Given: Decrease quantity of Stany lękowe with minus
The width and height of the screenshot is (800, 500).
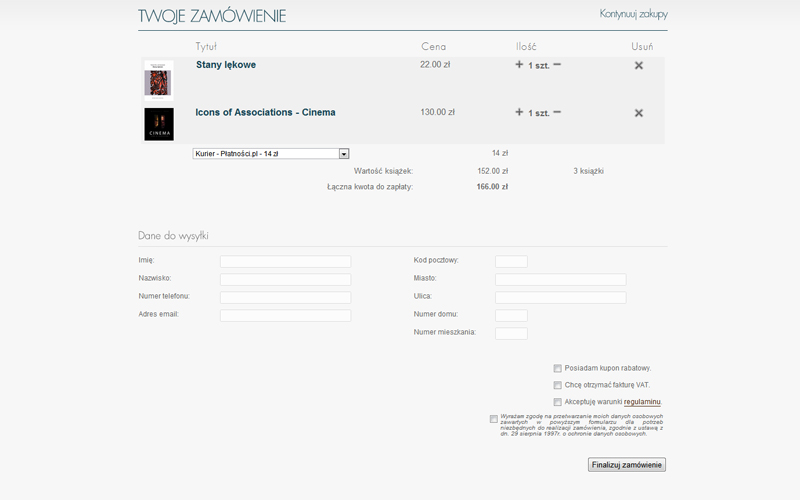Looking at the screenshot, I should (557, 64).
